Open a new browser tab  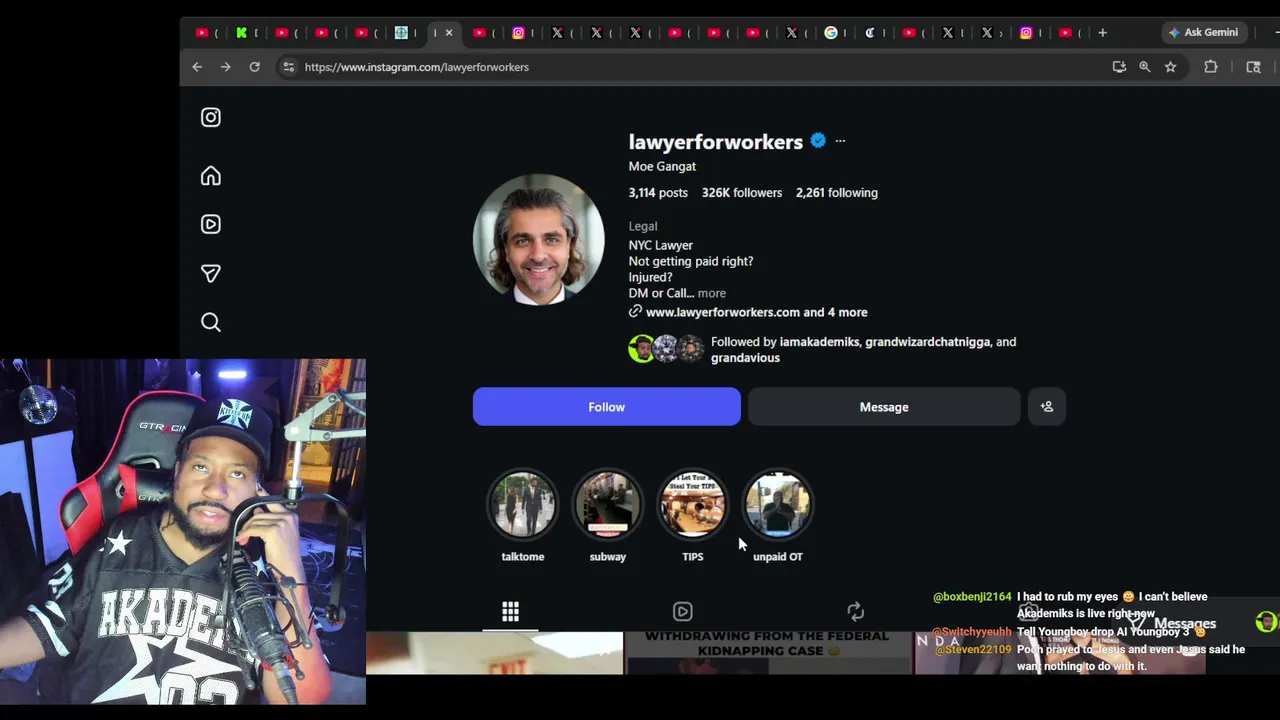coord(1103,33)
